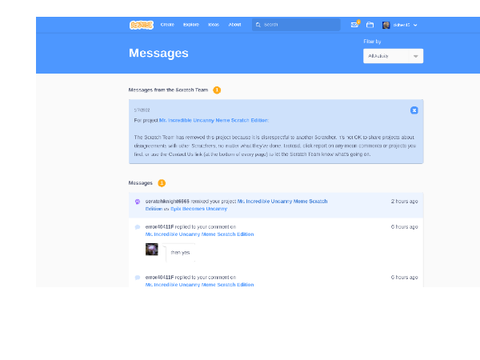Click the commenter's profile thumbnail

click(x=152, y=249)
